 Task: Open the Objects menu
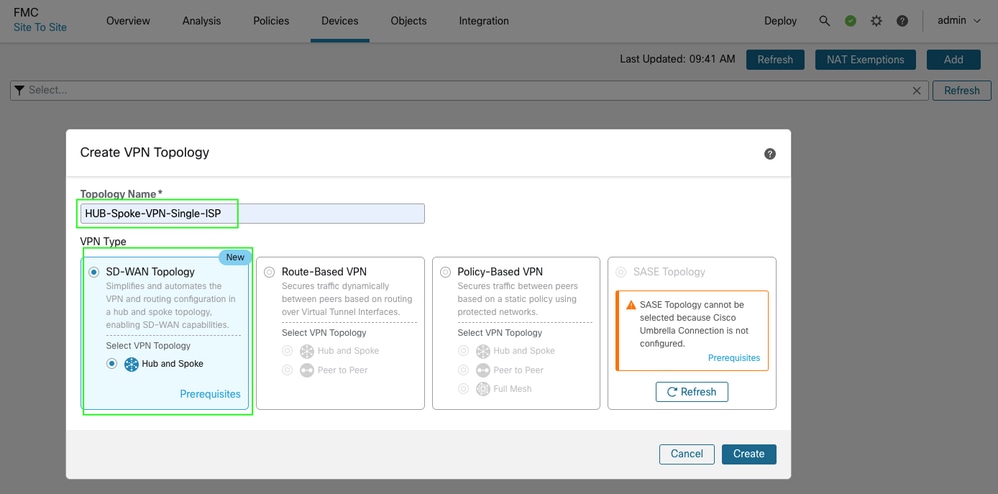(408, 21)
